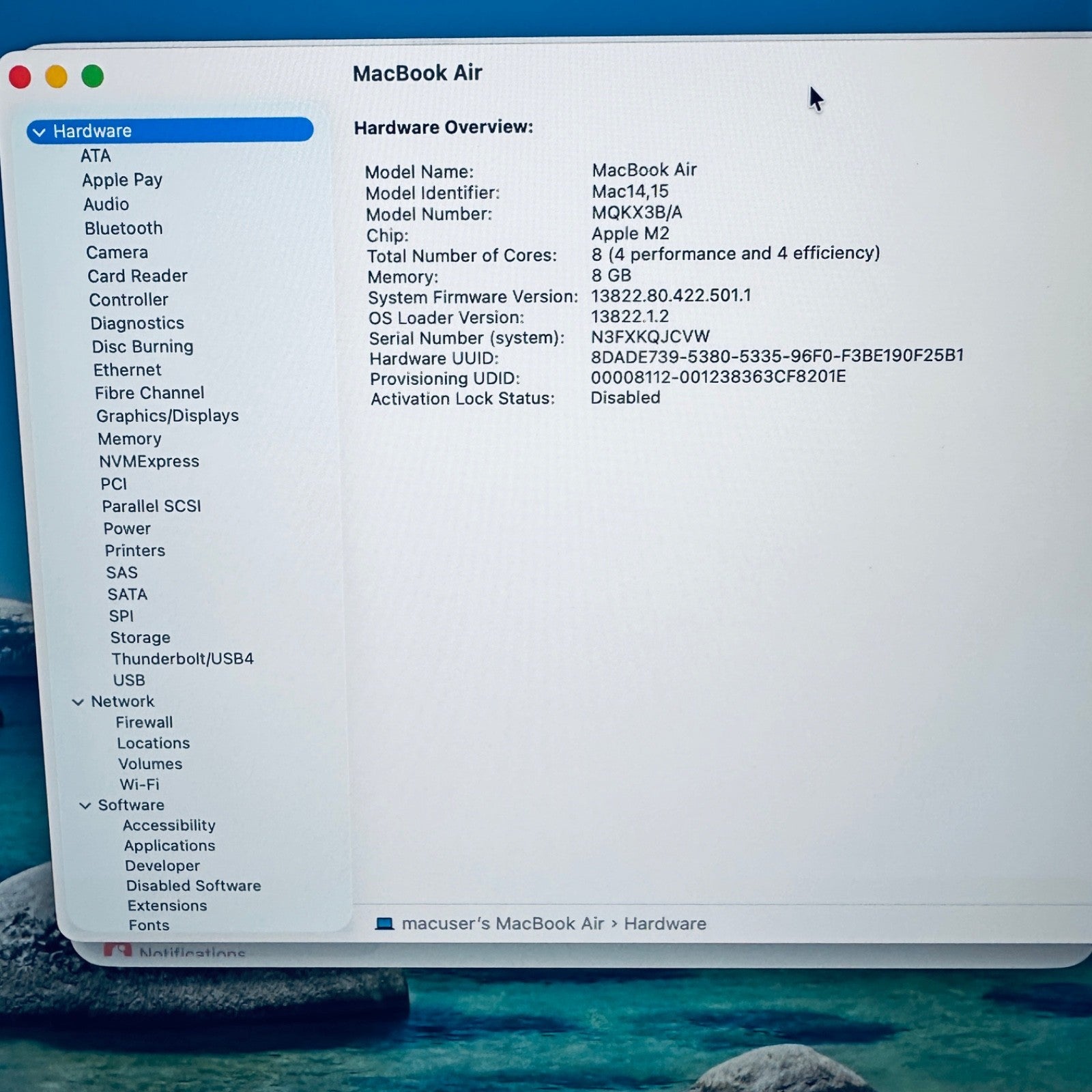The height and width of the screenshot is (1092, 1092).
Task: Click Activation Lock Status Disabled value
Action: pos(625,397)
